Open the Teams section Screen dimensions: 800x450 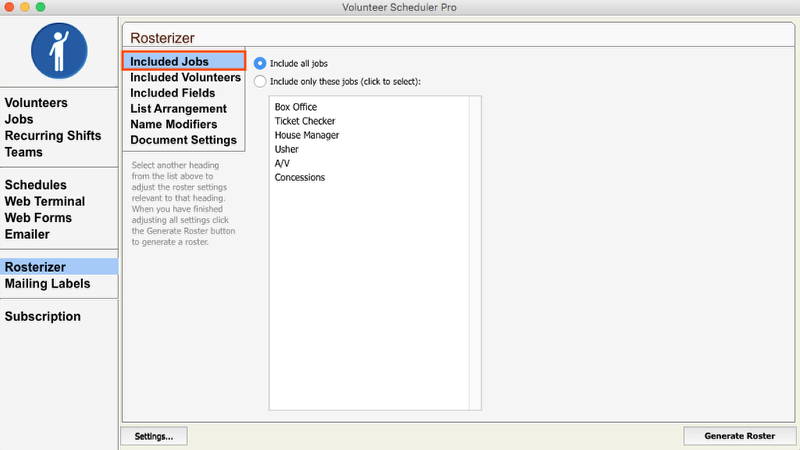[x=24, y=152]
